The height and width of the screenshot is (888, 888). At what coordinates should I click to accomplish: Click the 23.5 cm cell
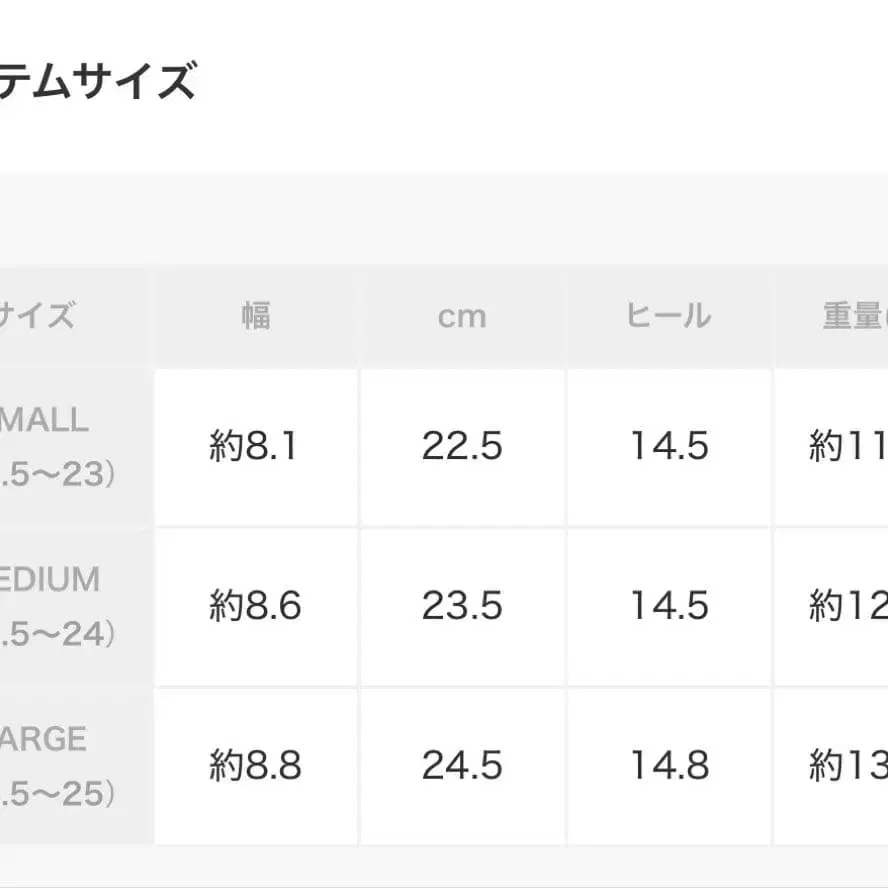pyautogui.click(x=462, y=606)
